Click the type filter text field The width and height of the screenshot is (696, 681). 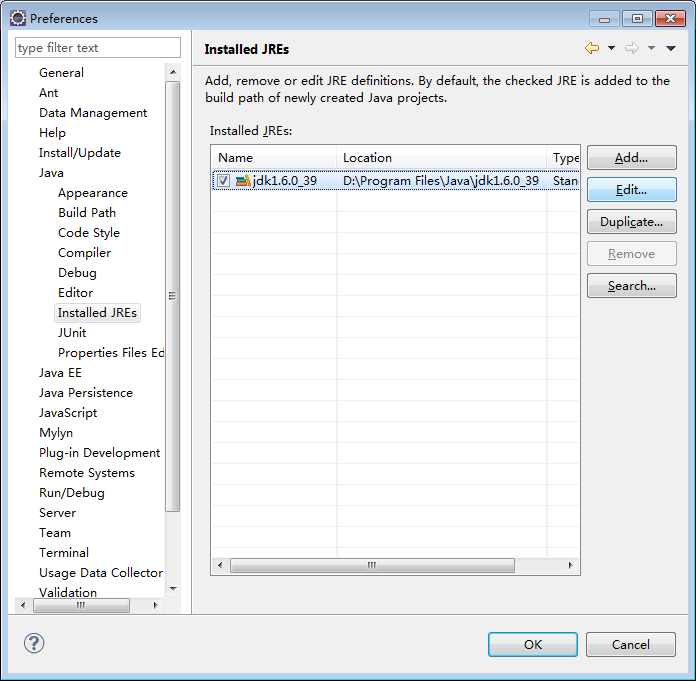pos(98,48)
